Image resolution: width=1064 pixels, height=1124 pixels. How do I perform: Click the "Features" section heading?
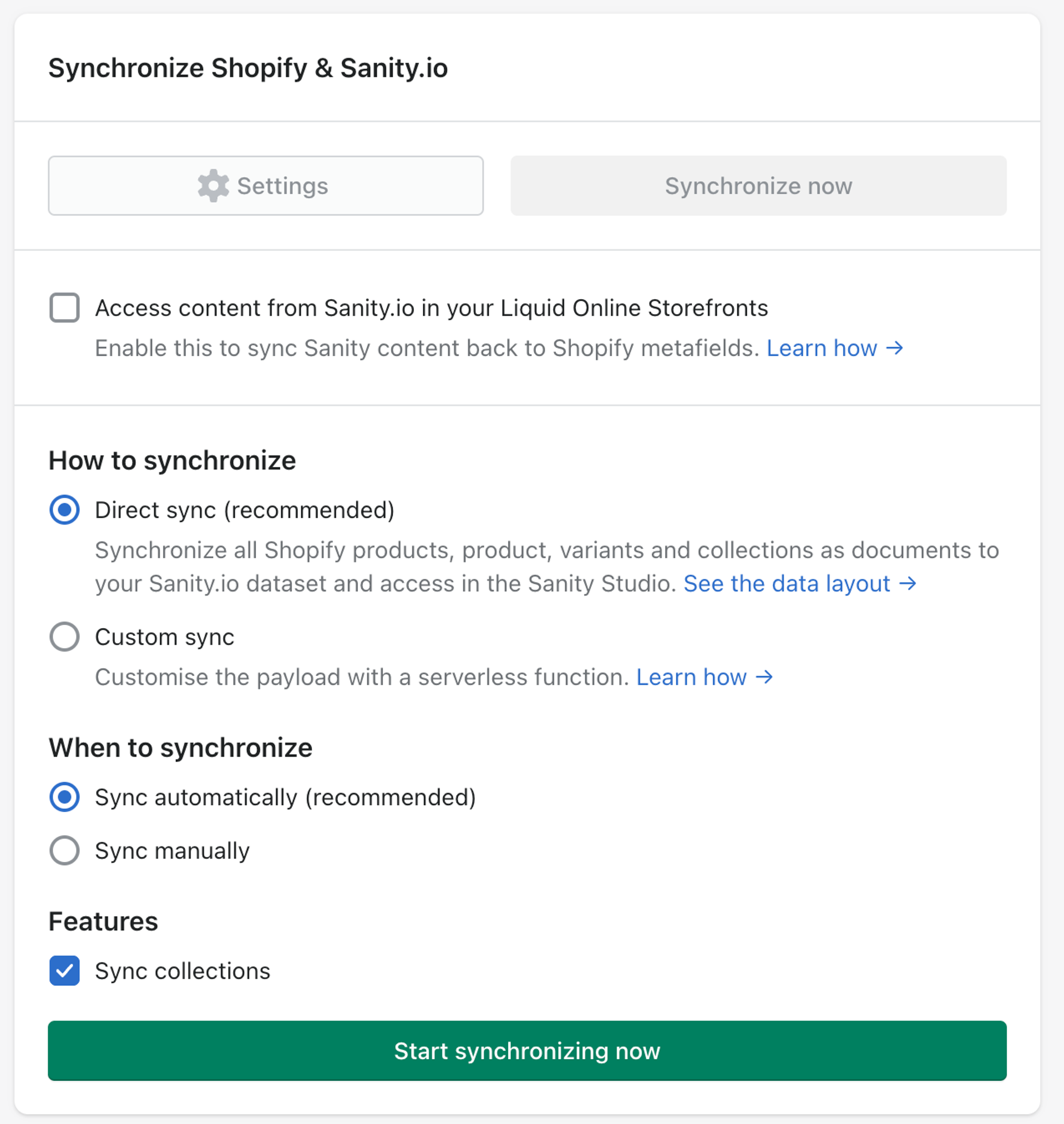click(103, 921)
